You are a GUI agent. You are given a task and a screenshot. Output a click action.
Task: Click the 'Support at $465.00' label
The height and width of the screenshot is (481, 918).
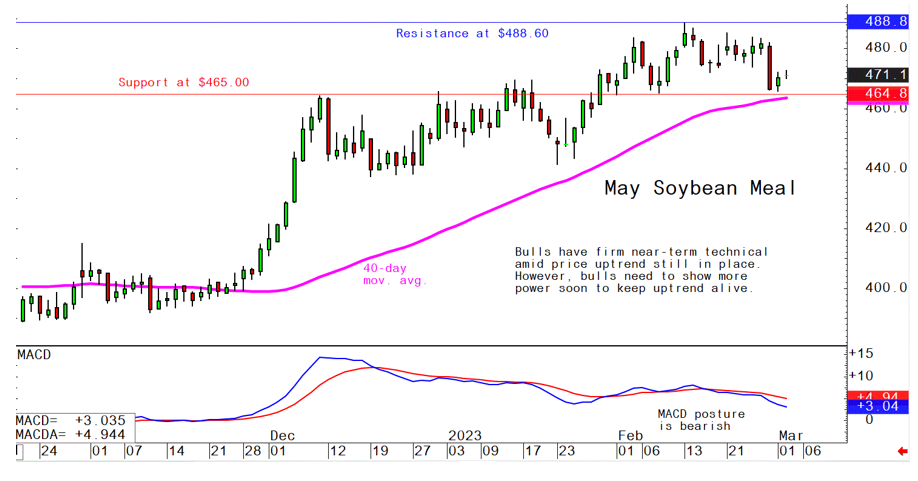pyautogui.click(x=184, y=82)
